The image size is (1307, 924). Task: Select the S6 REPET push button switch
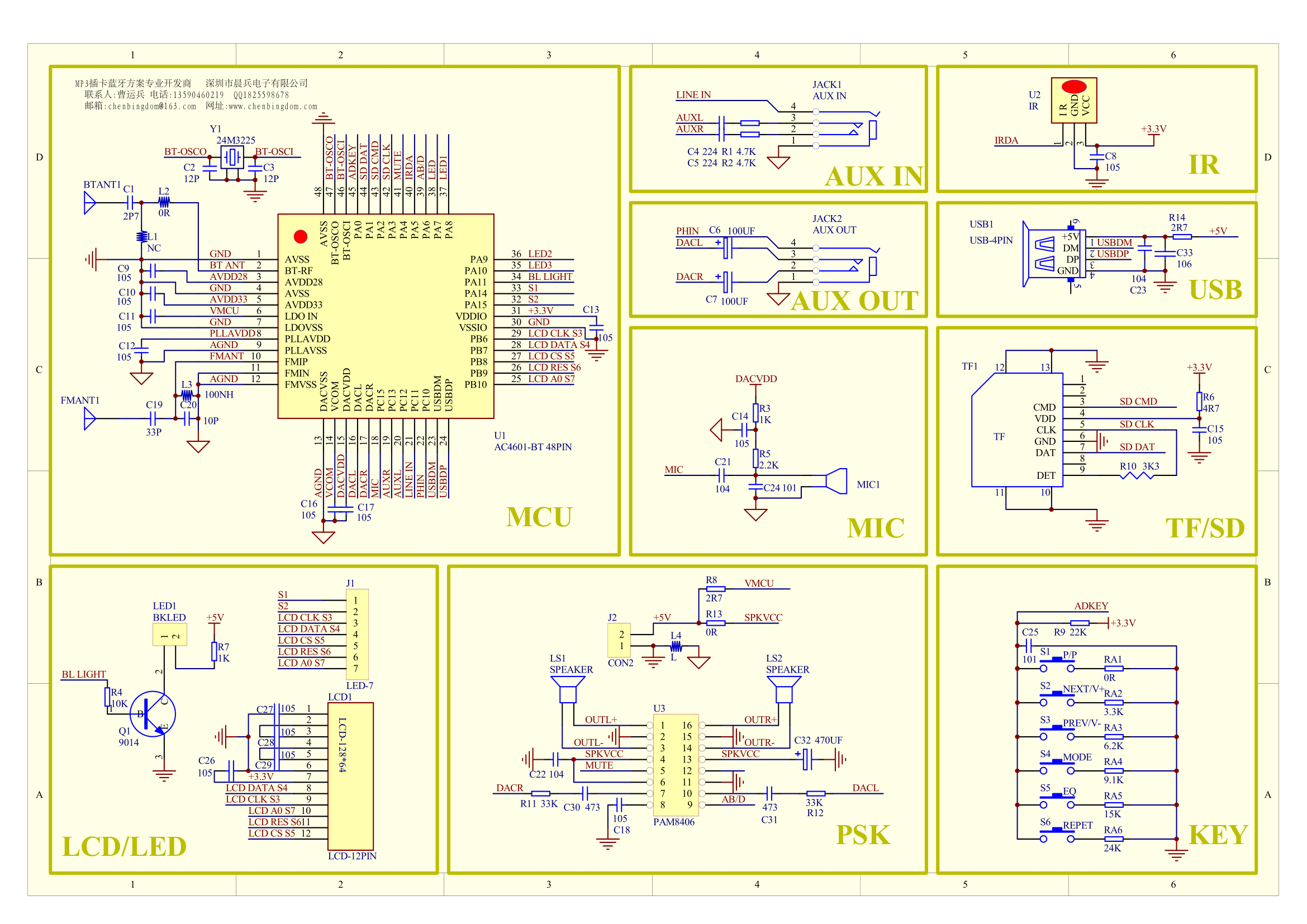pyautogui.click(x=1057, y=835)
